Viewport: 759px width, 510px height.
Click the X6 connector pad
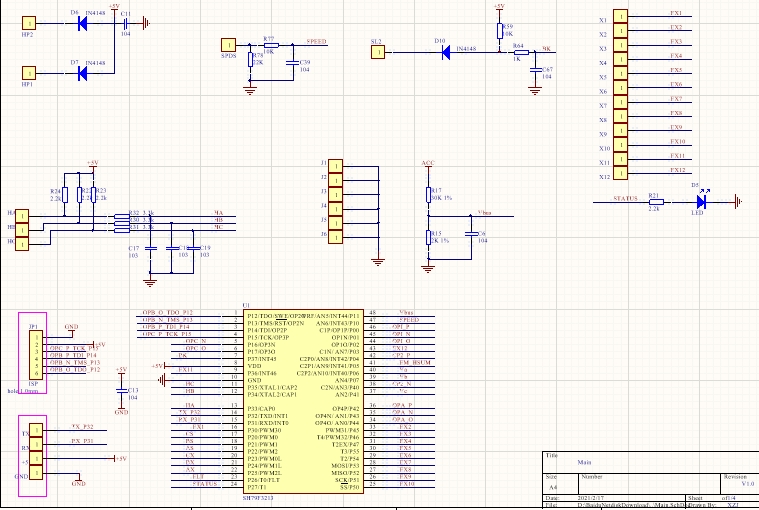[621, 88]
